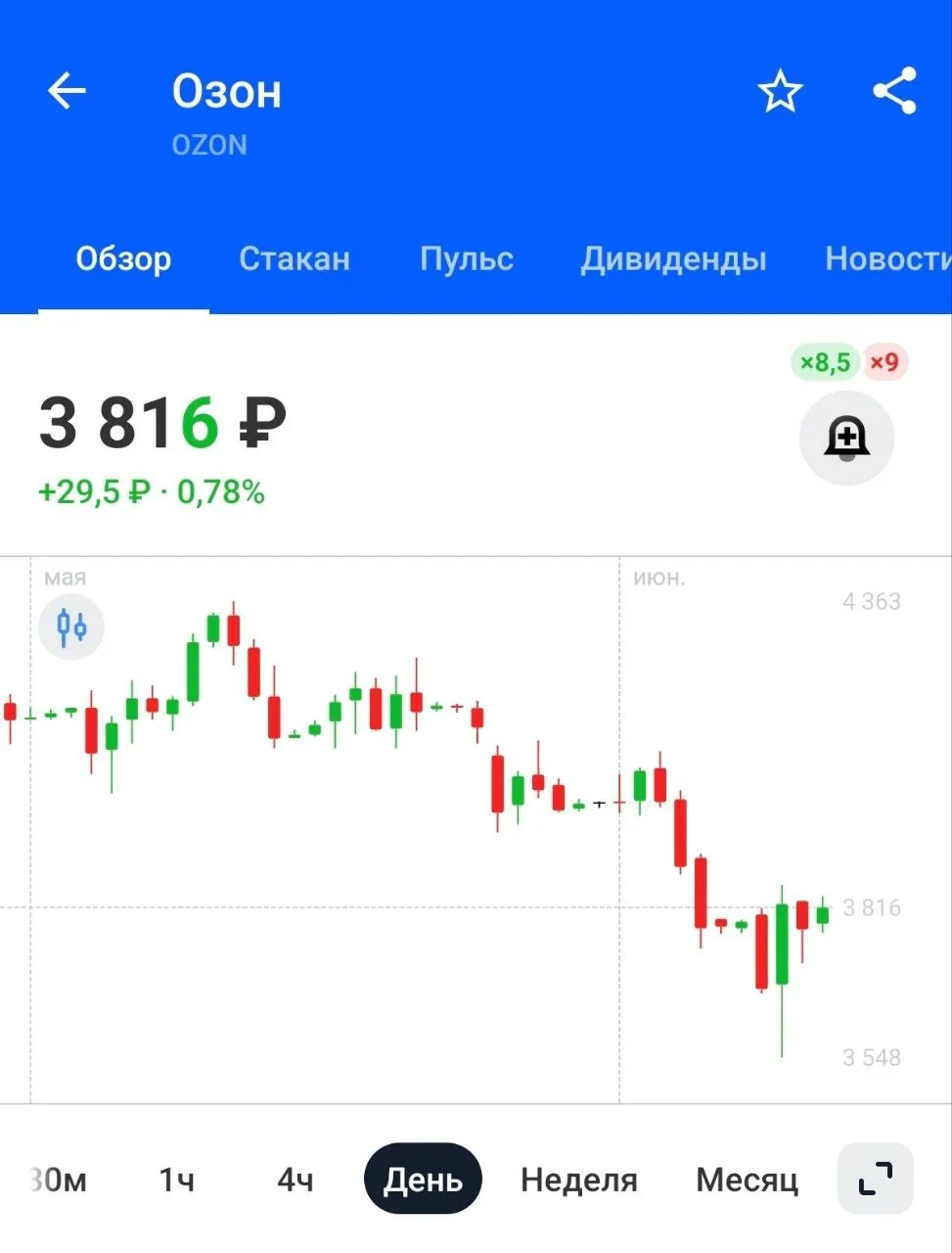This screenshot has width=952, height=1253.
Task: Choose the День interval
Action: [x=423, y=1179]
